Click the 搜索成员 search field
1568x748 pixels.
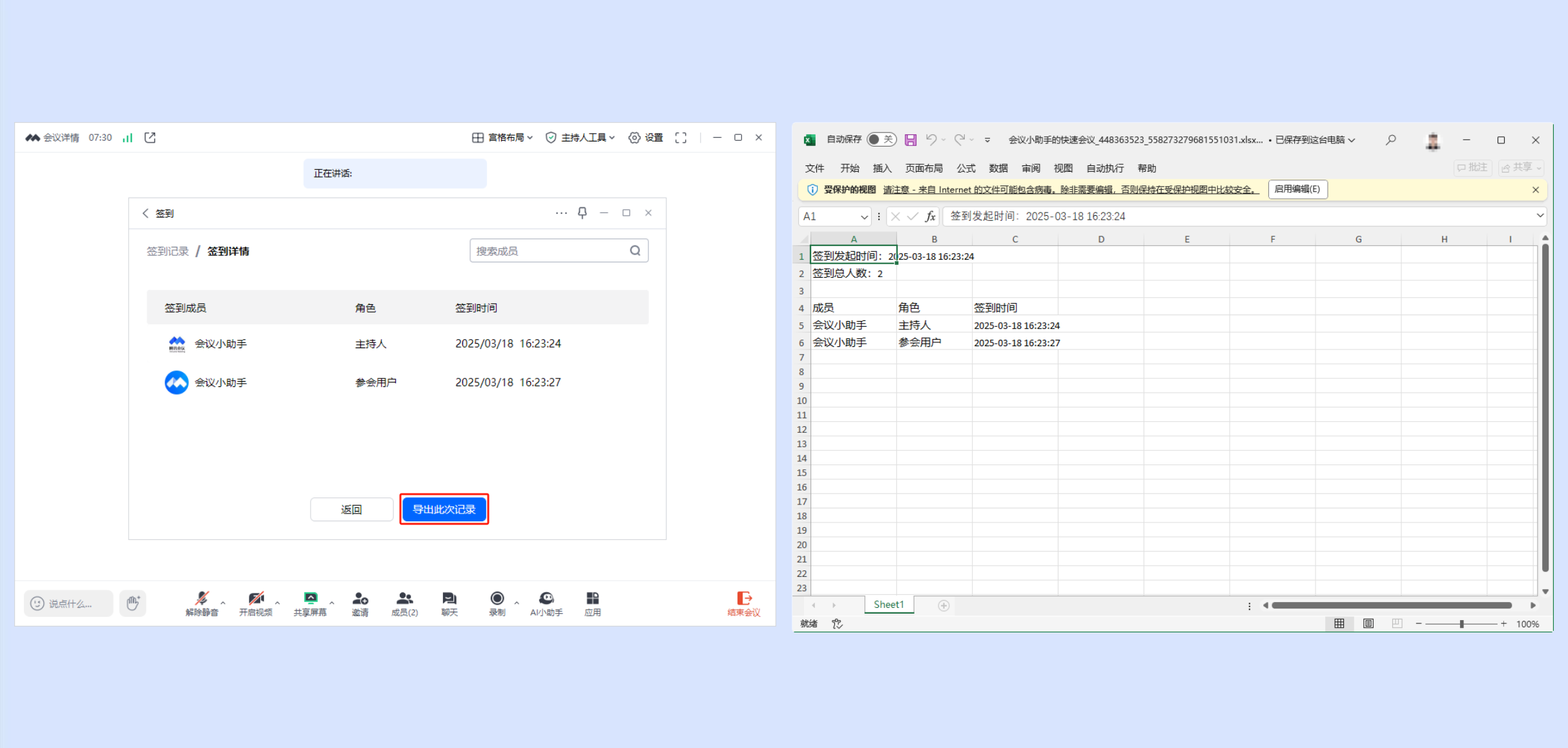point(559,251)
